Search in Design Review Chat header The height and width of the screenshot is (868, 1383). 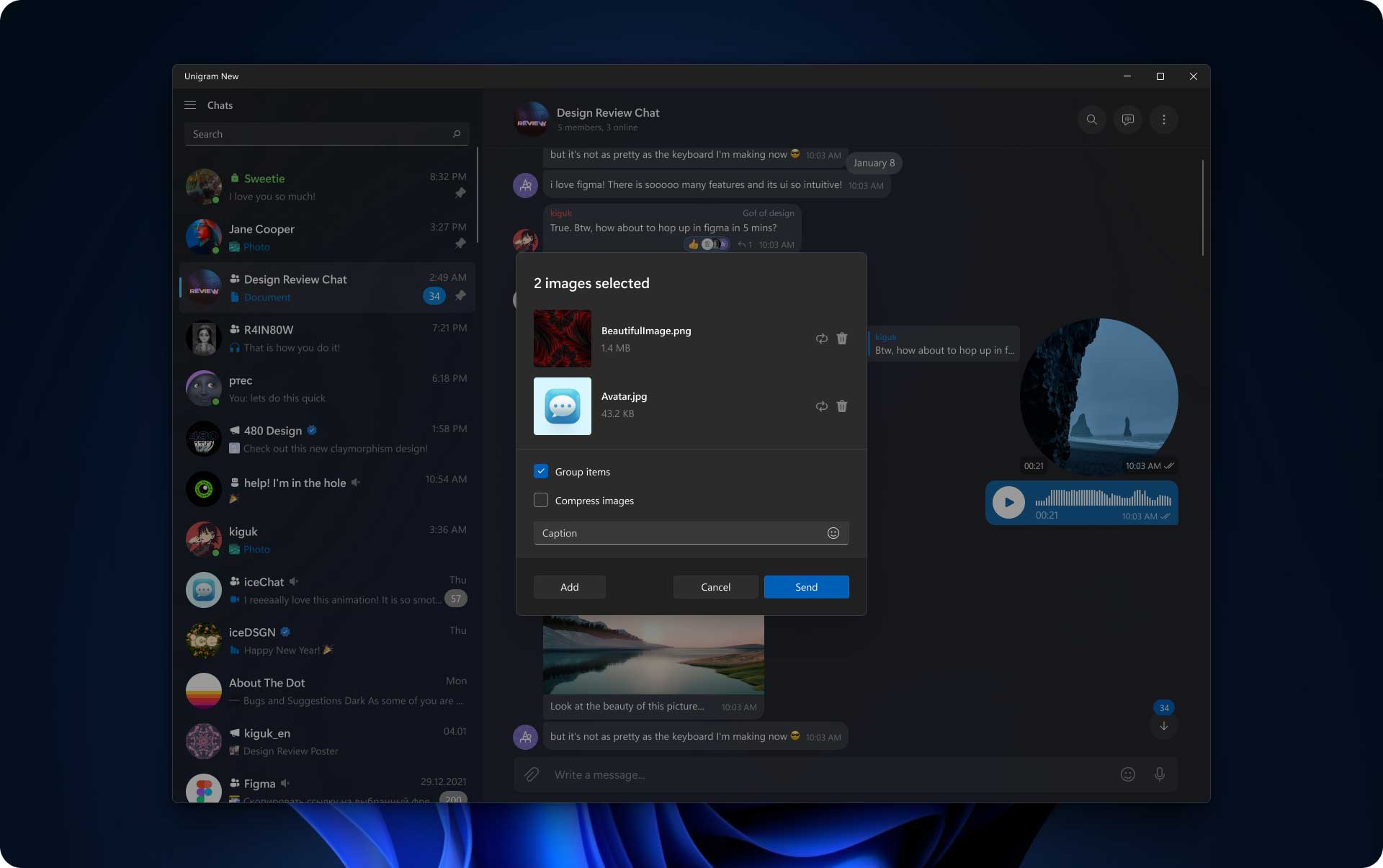(1092, 120)
